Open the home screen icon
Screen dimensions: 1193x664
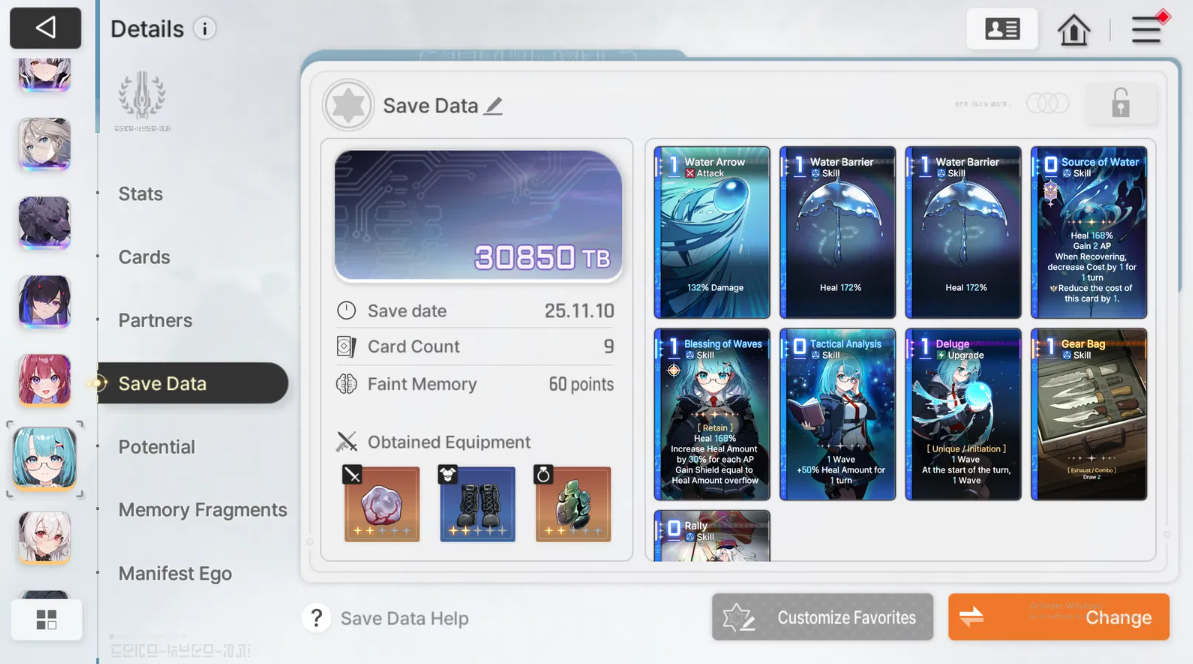[x=1074, y=30]
